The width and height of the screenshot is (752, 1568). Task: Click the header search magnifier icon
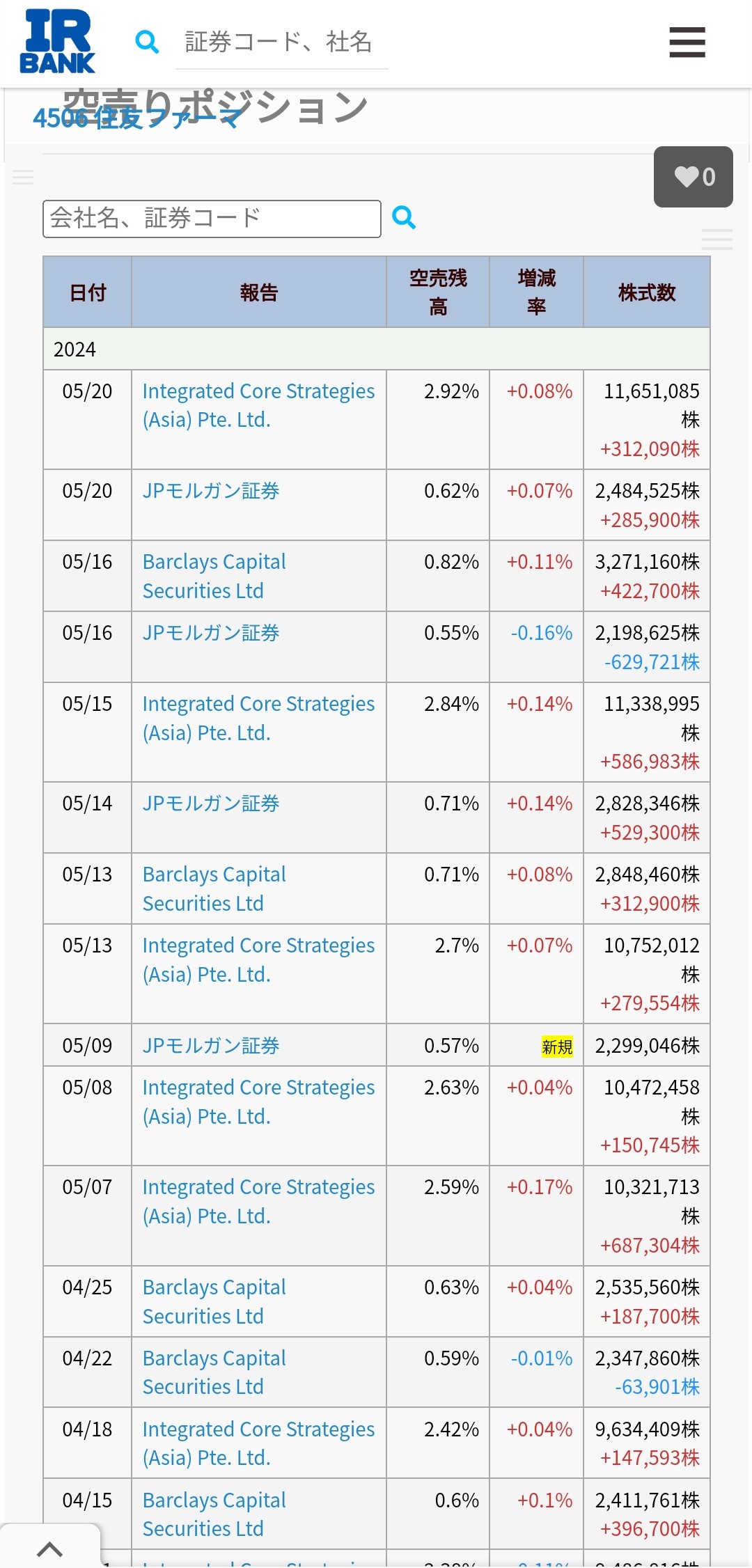point(147,42)
